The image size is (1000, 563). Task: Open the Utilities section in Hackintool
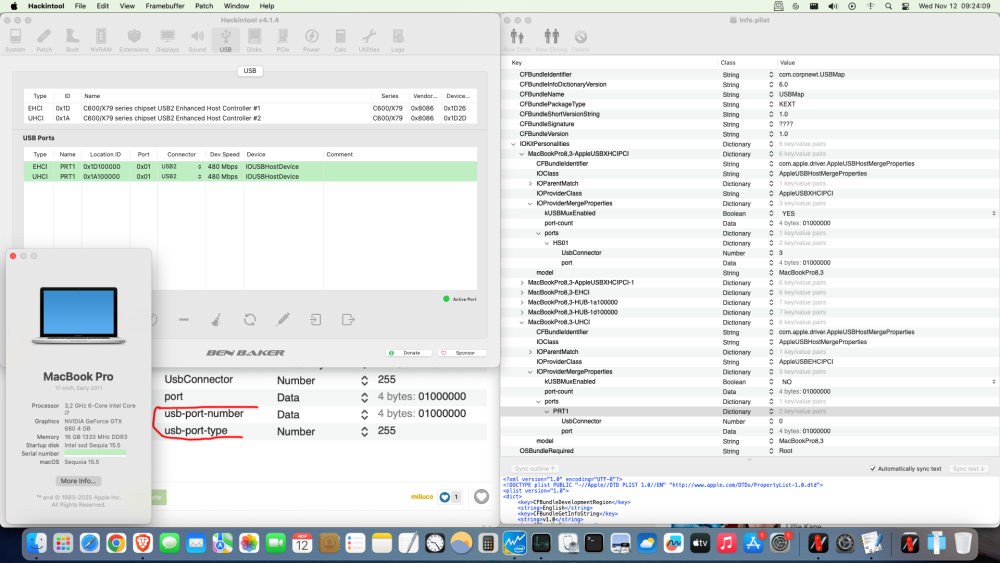click(x=369, y=40)
